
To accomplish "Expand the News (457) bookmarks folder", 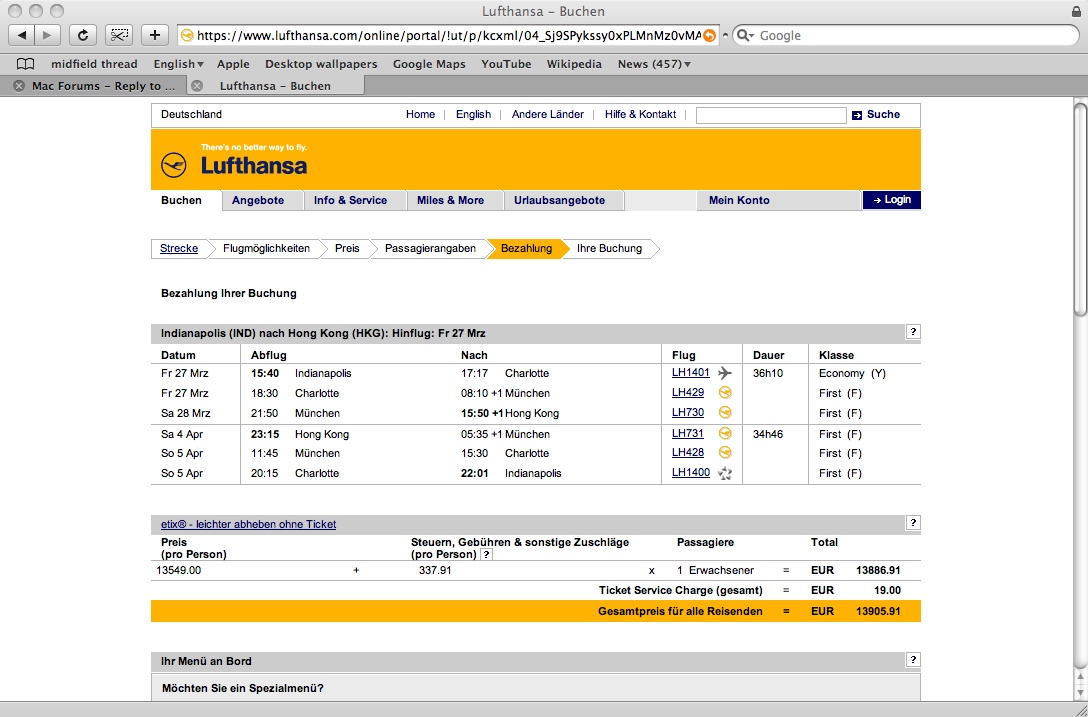I will pos(654,64).
